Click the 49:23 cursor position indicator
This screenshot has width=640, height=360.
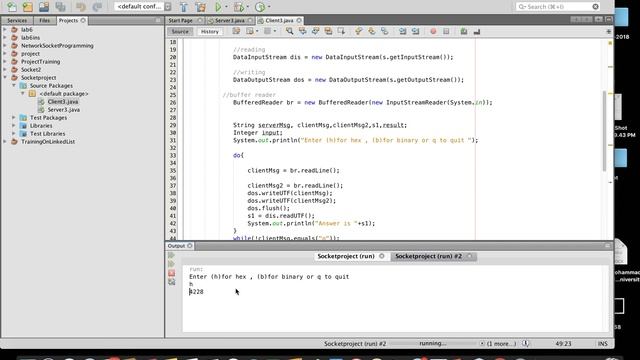[x=563, y=344]
